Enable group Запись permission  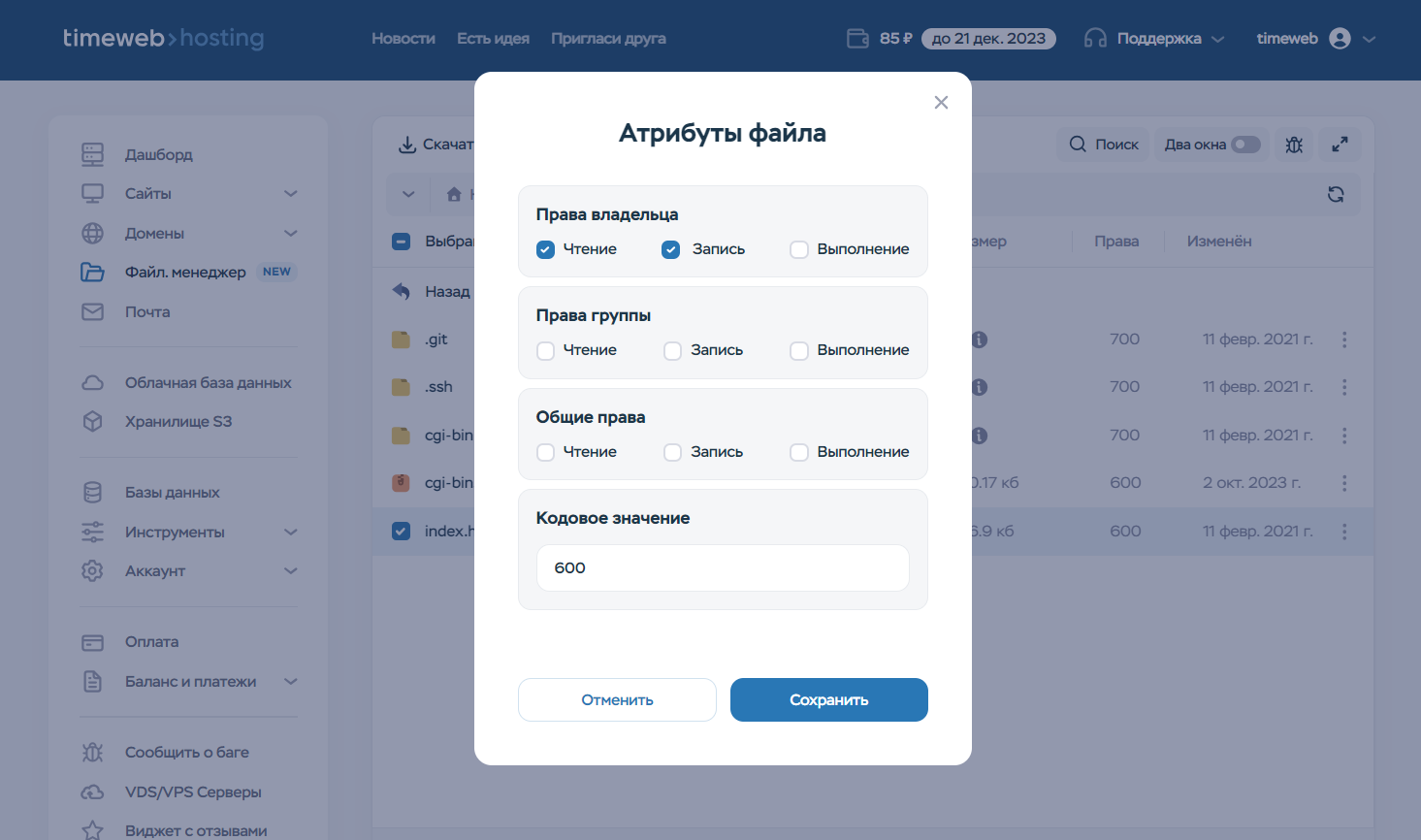pos(672,351)
